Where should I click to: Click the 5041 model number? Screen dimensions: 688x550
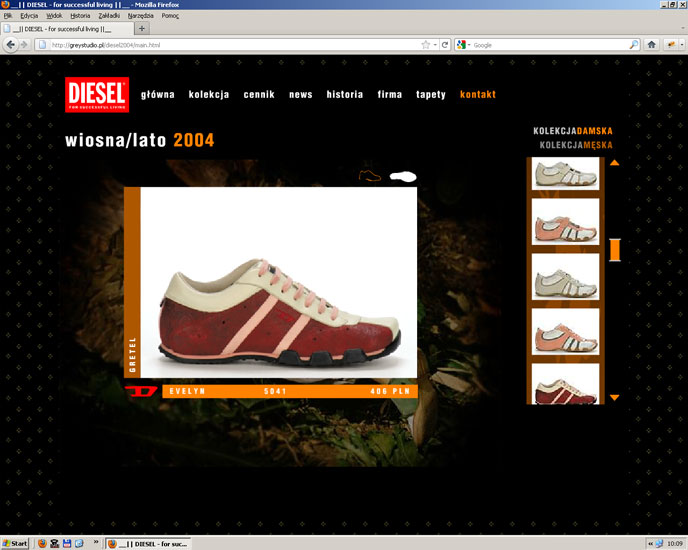click(275, 391)
